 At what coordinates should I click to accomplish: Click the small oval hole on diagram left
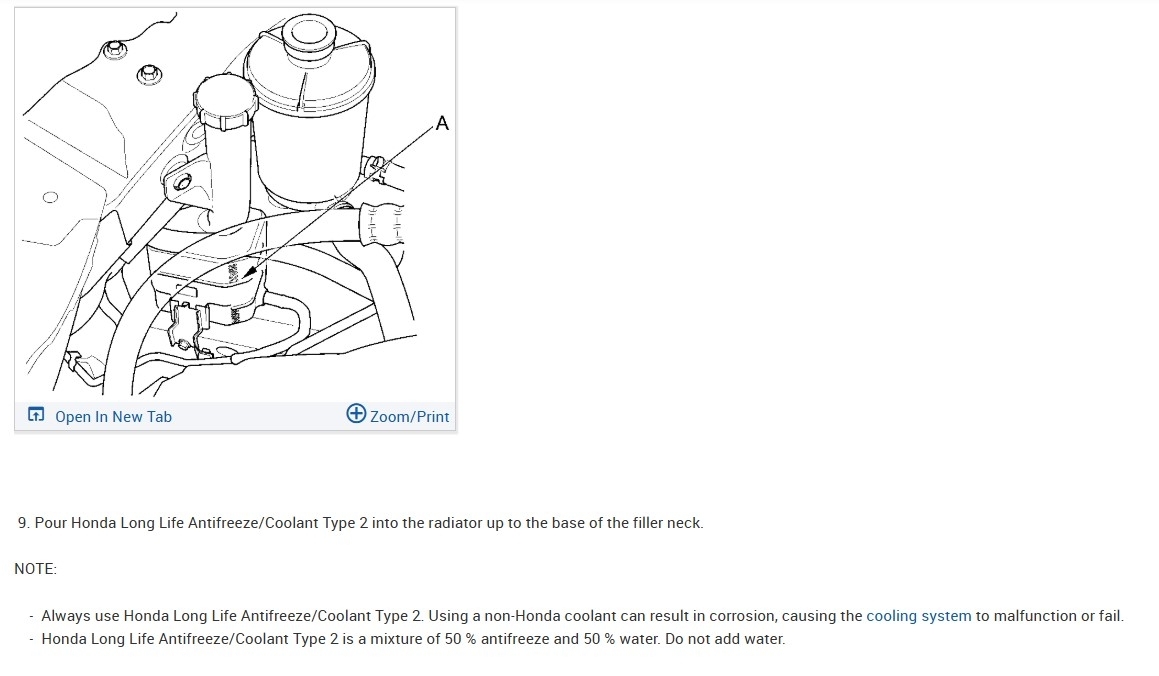click(50, 197)
